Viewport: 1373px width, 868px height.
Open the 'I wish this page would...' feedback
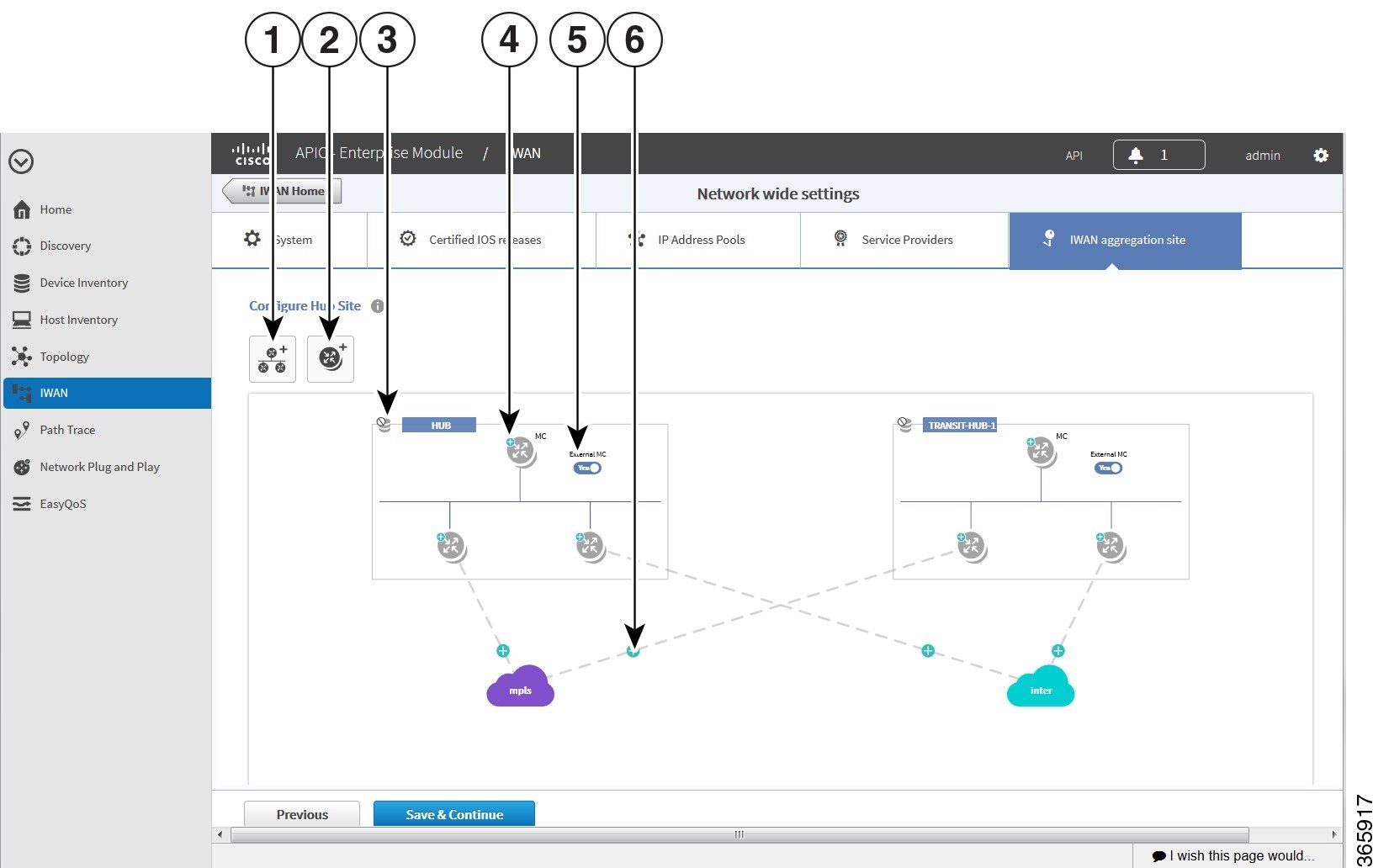click(x=1233, y=856)
